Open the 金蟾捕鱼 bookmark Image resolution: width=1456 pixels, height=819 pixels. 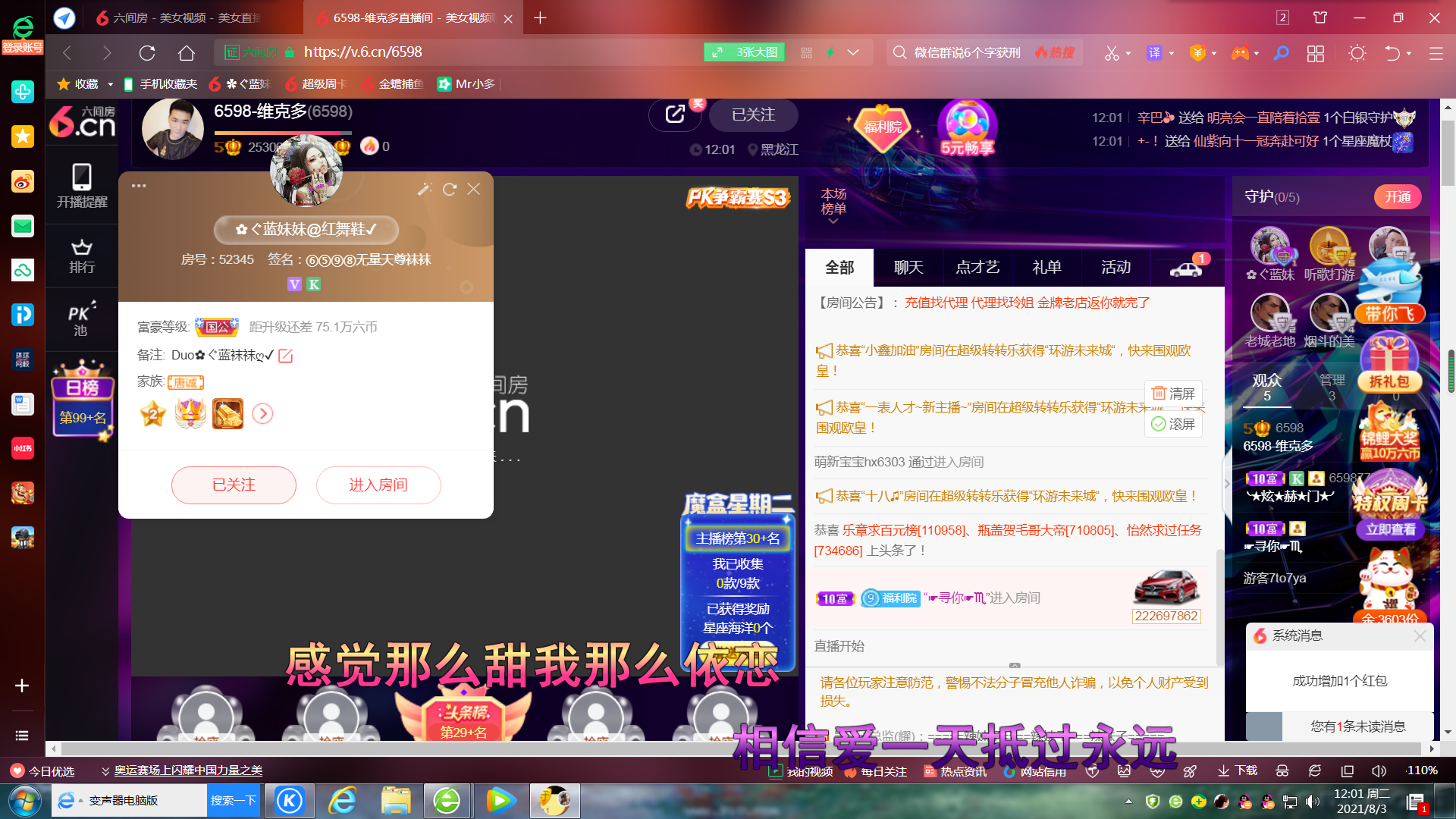pos(393,84)
